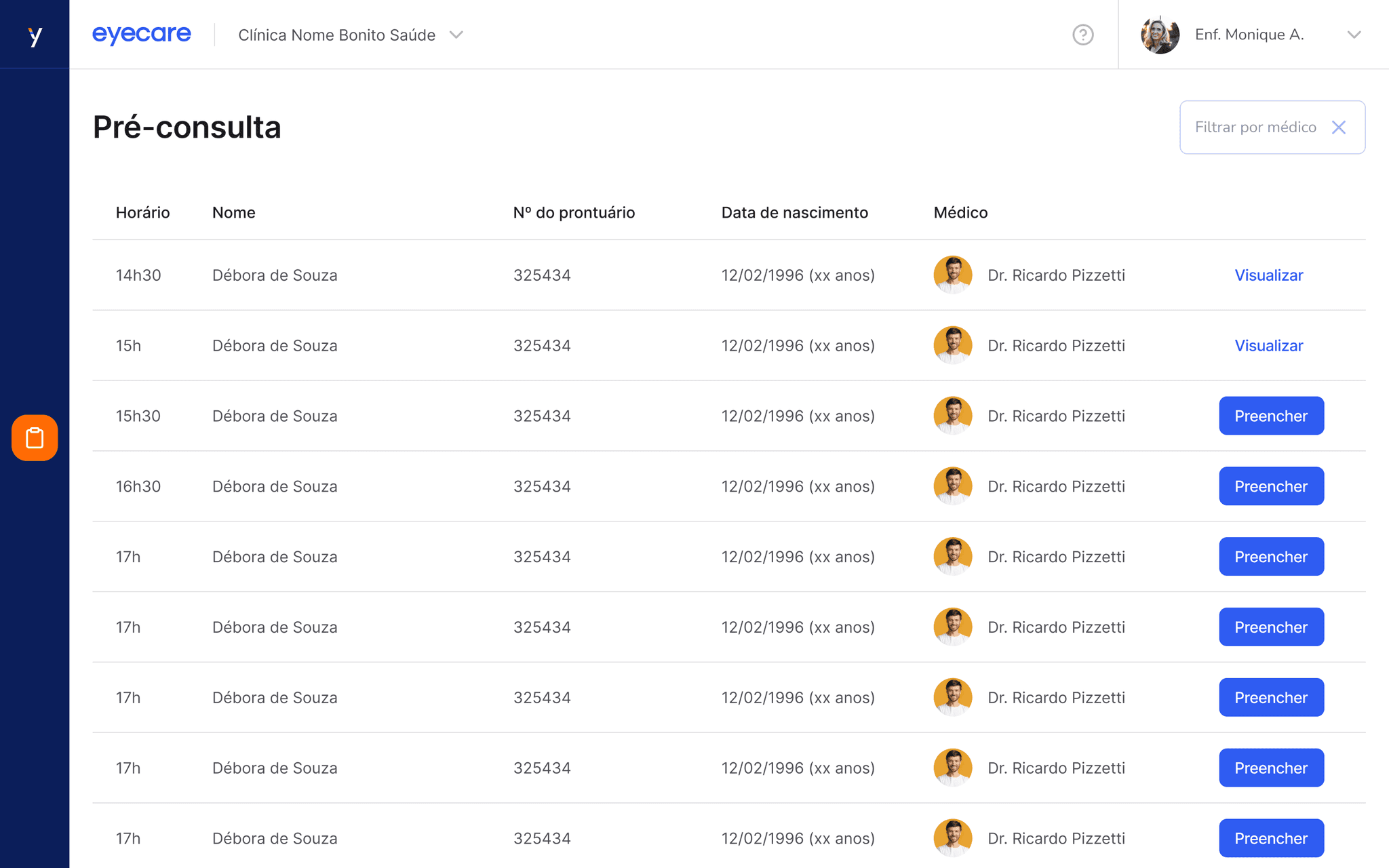This screenshot has width=1389, height=868.
Task: Click Enf. Monique A. profile photo
Action: click(1160, 35)
